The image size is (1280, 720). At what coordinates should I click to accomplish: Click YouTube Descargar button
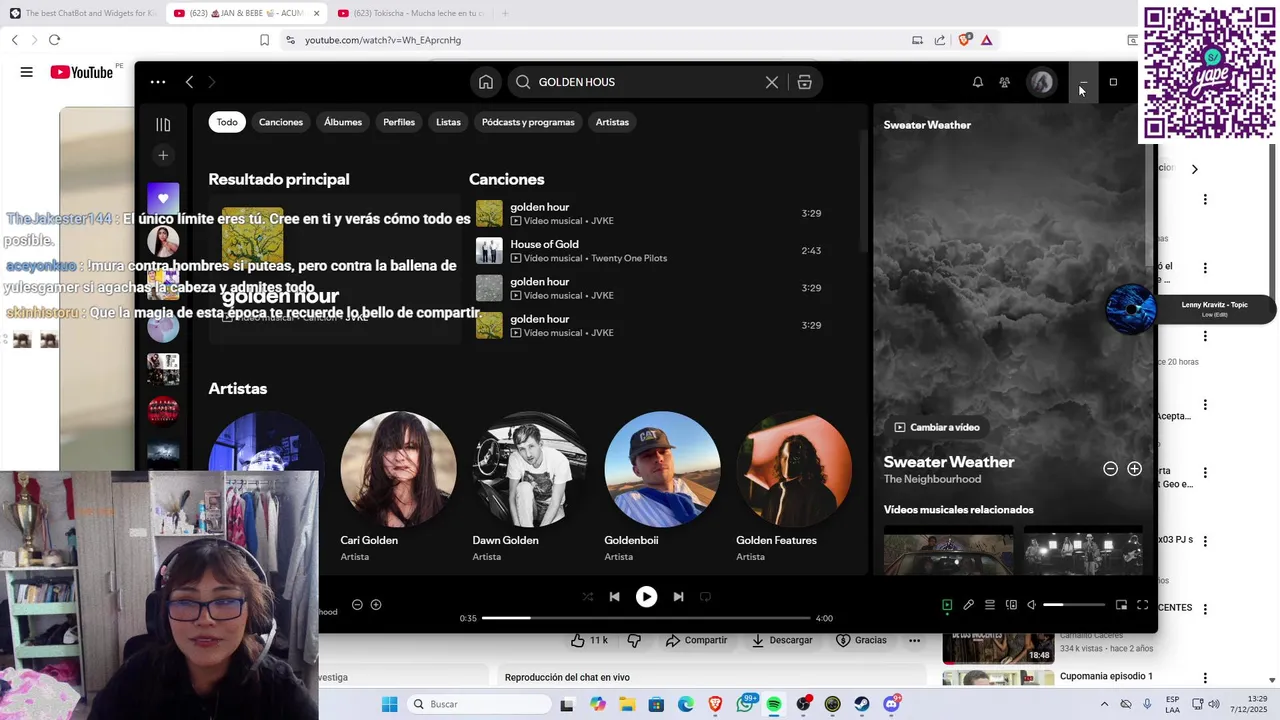tap(782, 640)
